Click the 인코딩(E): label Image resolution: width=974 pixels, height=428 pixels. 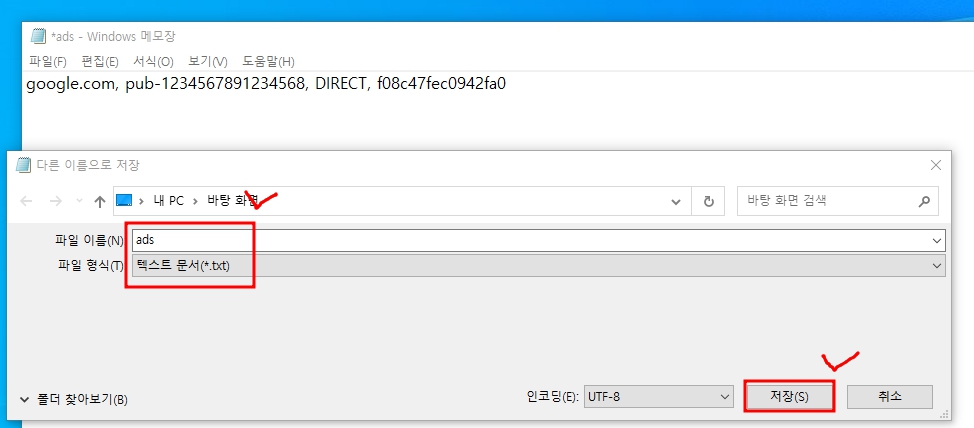click(553, 396)
